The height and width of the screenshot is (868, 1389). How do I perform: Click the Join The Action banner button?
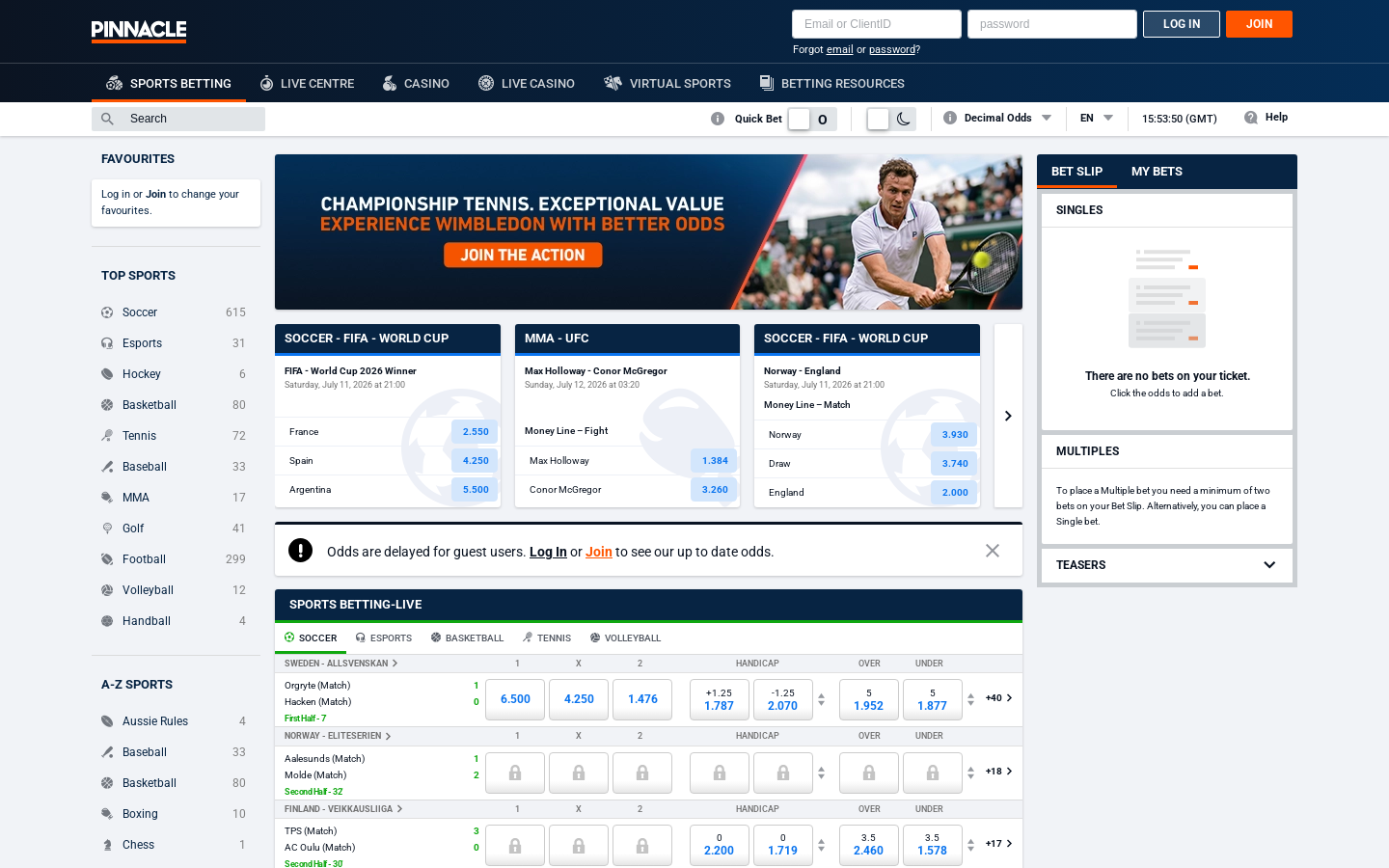(x=523, y=255)
